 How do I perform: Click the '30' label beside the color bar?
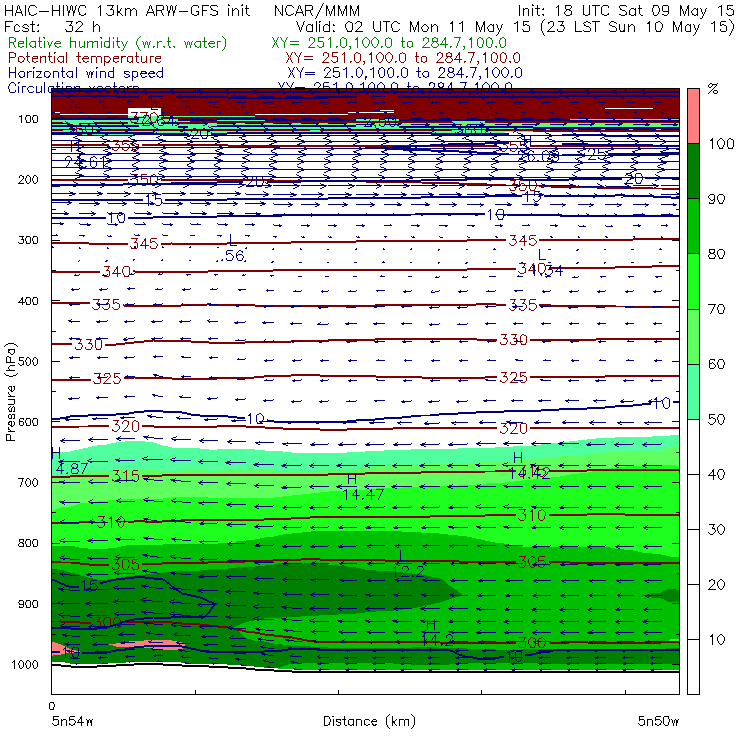716,530
